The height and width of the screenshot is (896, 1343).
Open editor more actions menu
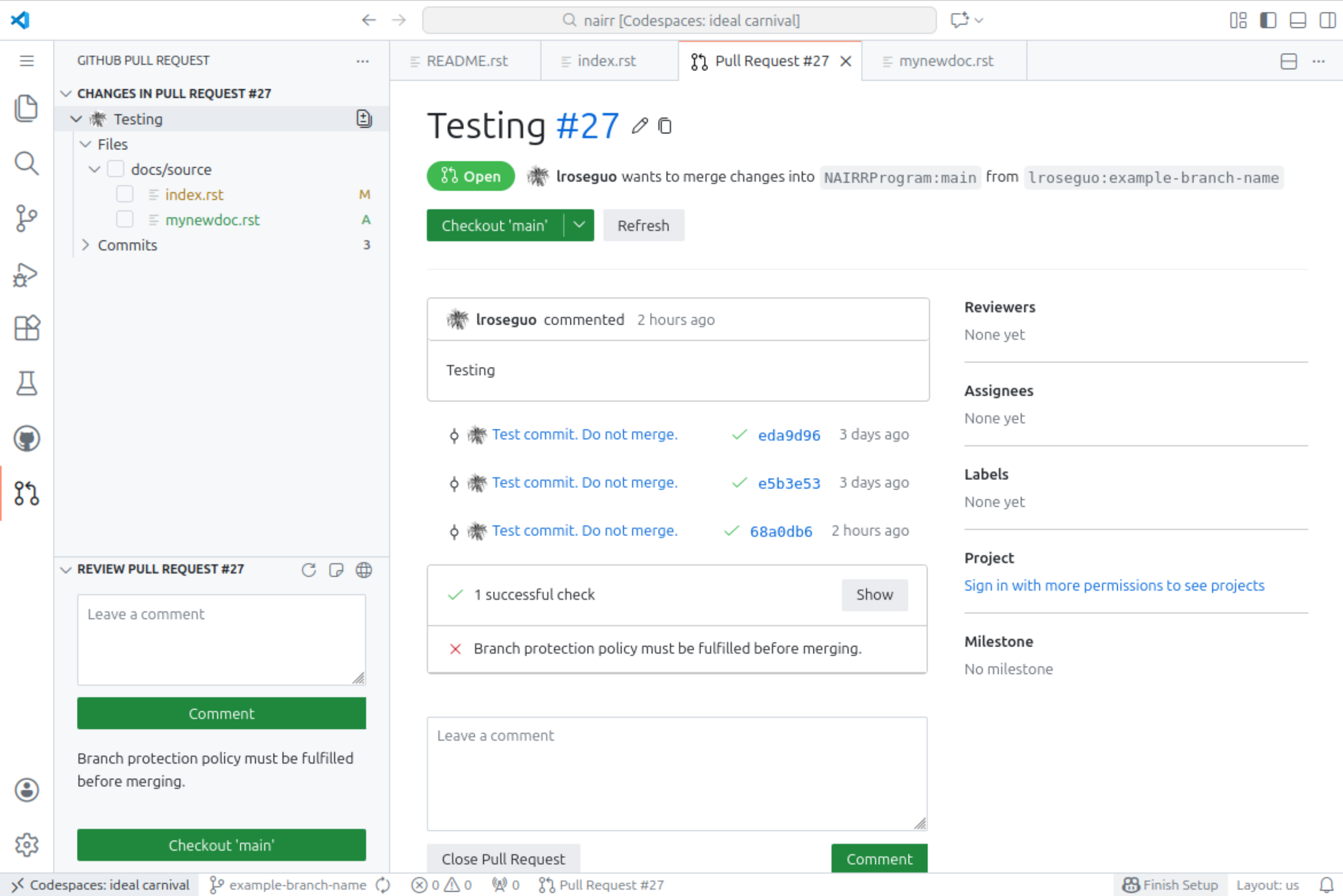[x=1318, y=61]
